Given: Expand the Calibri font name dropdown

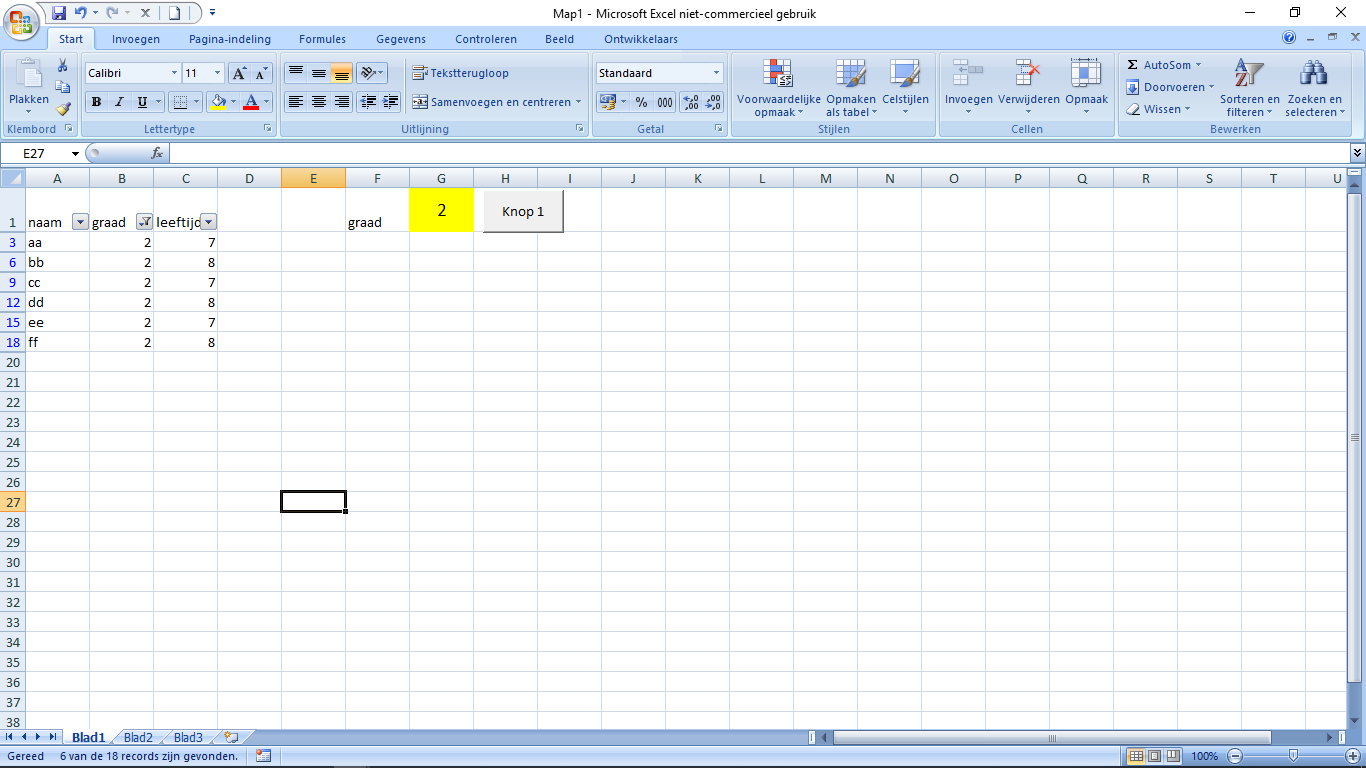Looking at the screenshot, I should coord(174,73).
